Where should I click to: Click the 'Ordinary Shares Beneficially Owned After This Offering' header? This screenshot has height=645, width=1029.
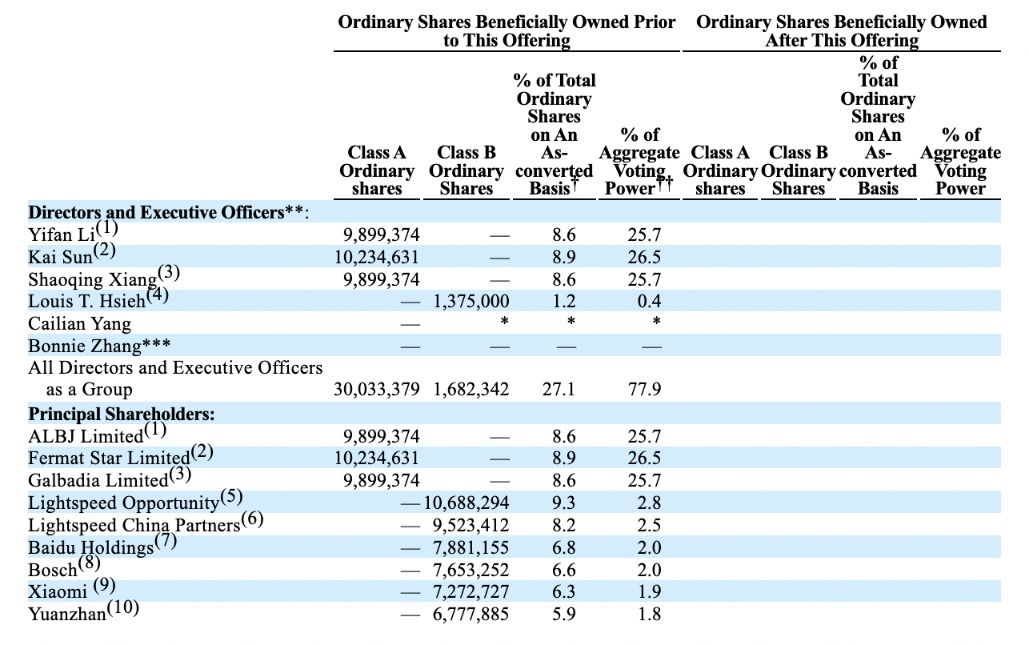pos(841,31)
